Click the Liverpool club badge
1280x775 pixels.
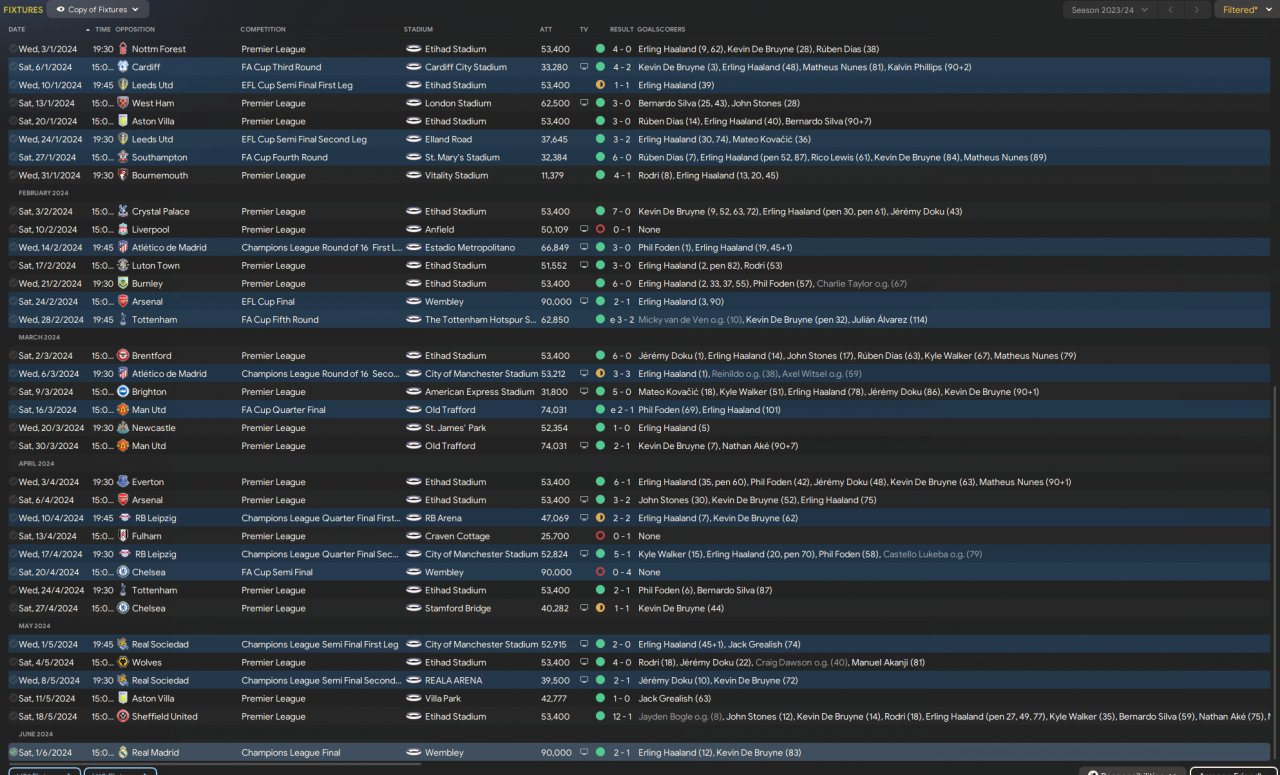coord(123,229)
